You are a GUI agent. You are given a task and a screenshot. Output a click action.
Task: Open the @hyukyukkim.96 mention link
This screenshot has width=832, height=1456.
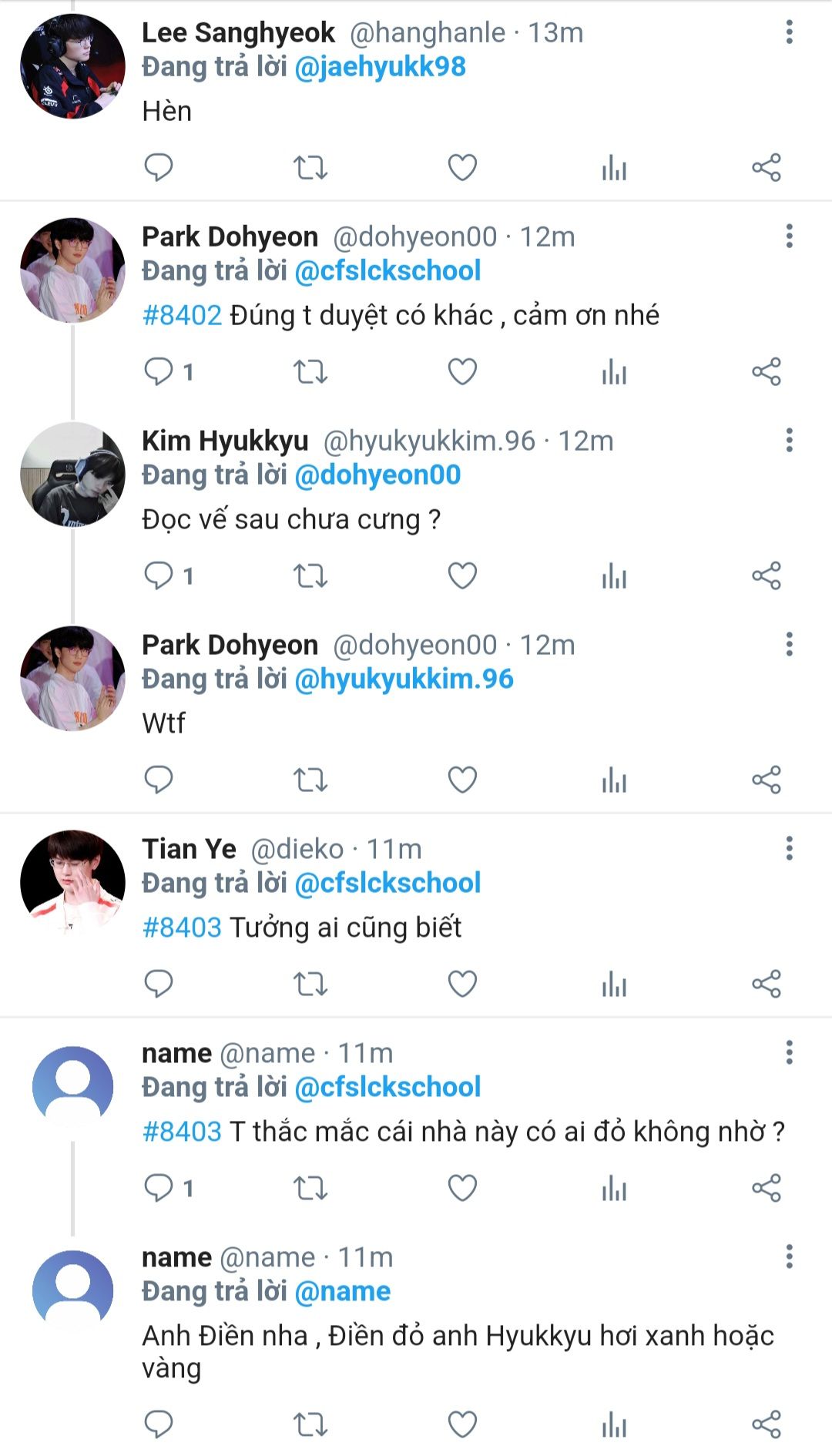point(404,679)
